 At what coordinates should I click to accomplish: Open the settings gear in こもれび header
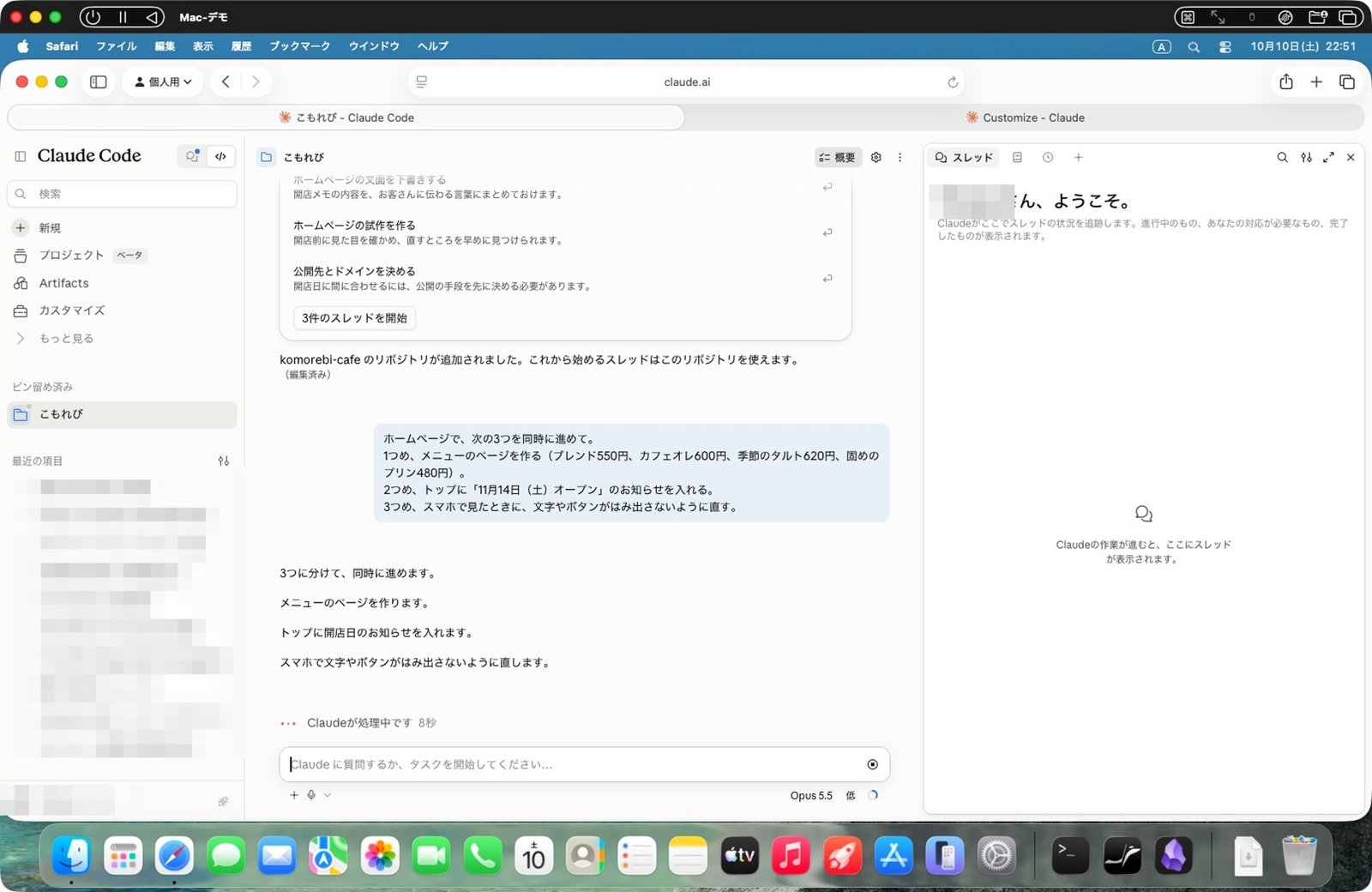876,157
